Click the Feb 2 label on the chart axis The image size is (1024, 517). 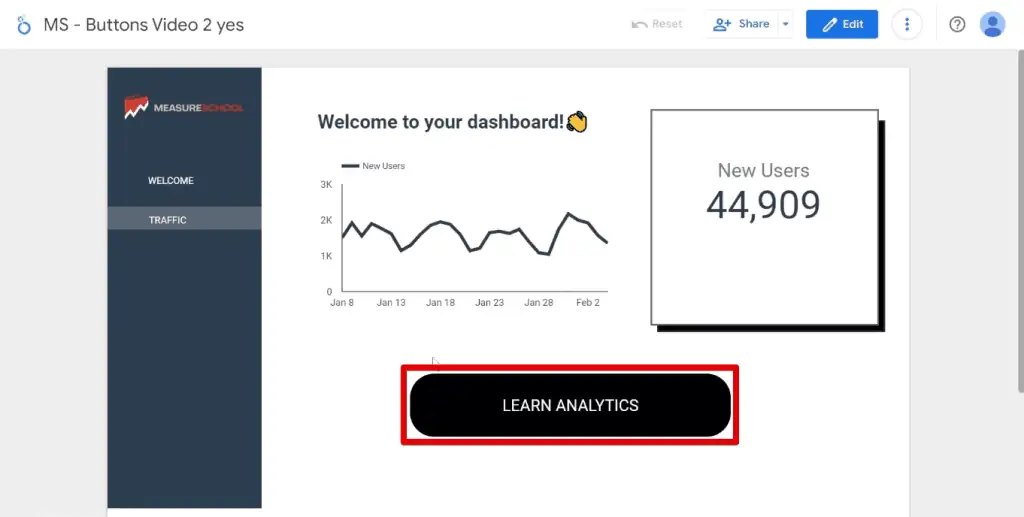587,302
